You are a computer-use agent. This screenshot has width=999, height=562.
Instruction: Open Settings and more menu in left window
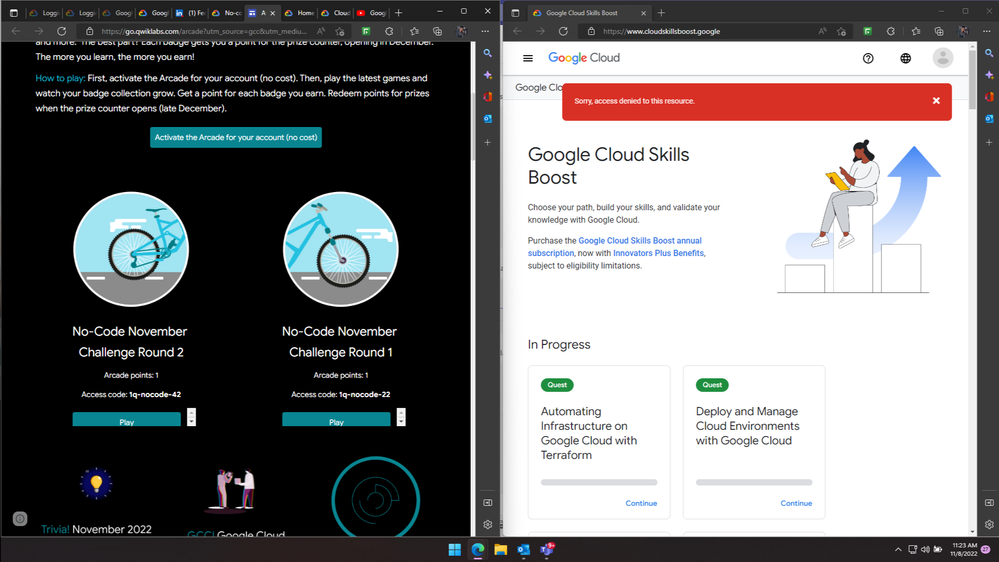tap(485, 31)
